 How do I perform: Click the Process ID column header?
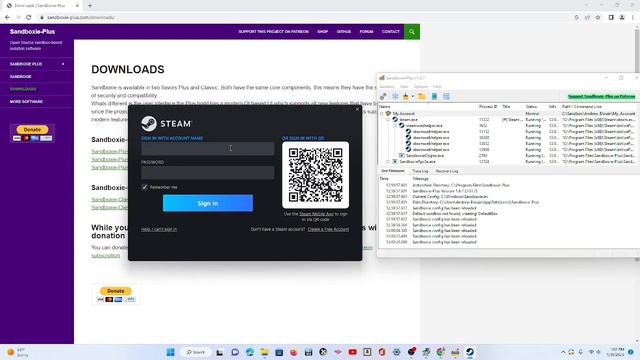[x=488, y=107]
